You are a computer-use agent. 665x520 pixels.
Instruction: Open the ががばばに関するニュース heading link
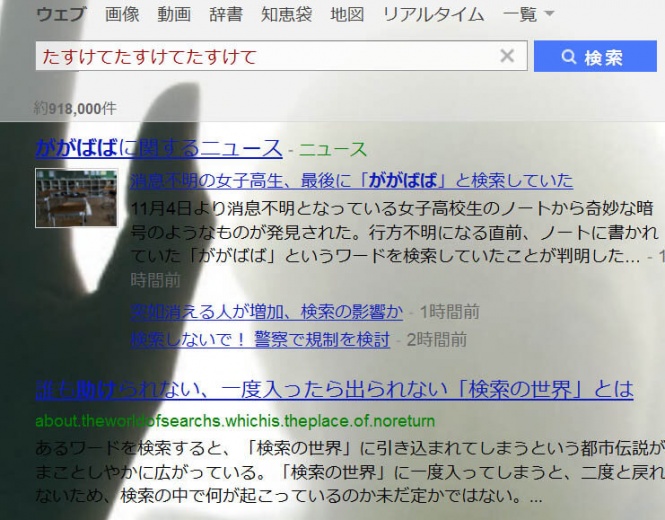[x=159, y=148]
